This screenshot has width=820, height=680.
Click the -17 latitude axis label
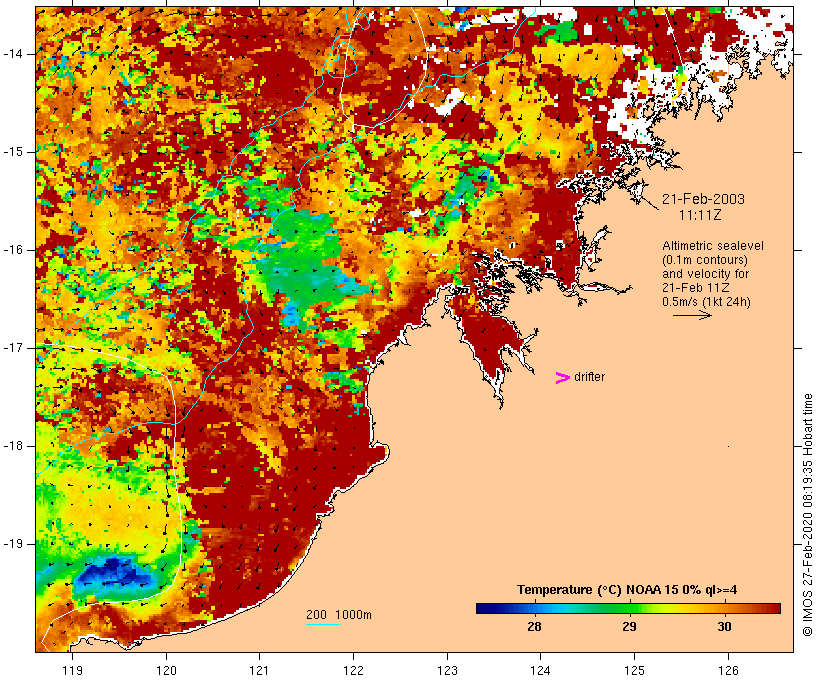click(13, 348)
